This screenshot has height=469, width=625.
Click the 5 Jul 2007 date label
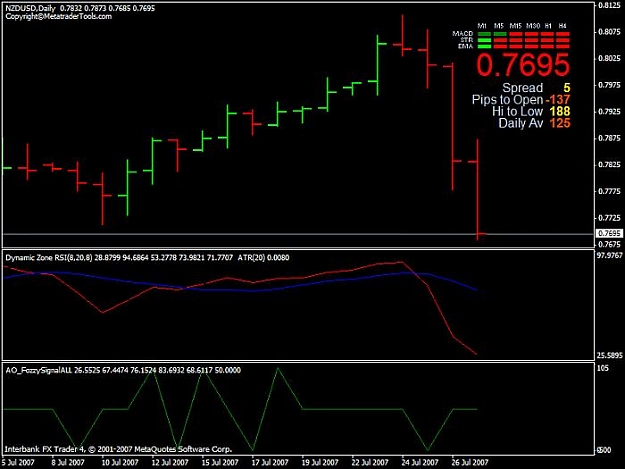point(18,463)
